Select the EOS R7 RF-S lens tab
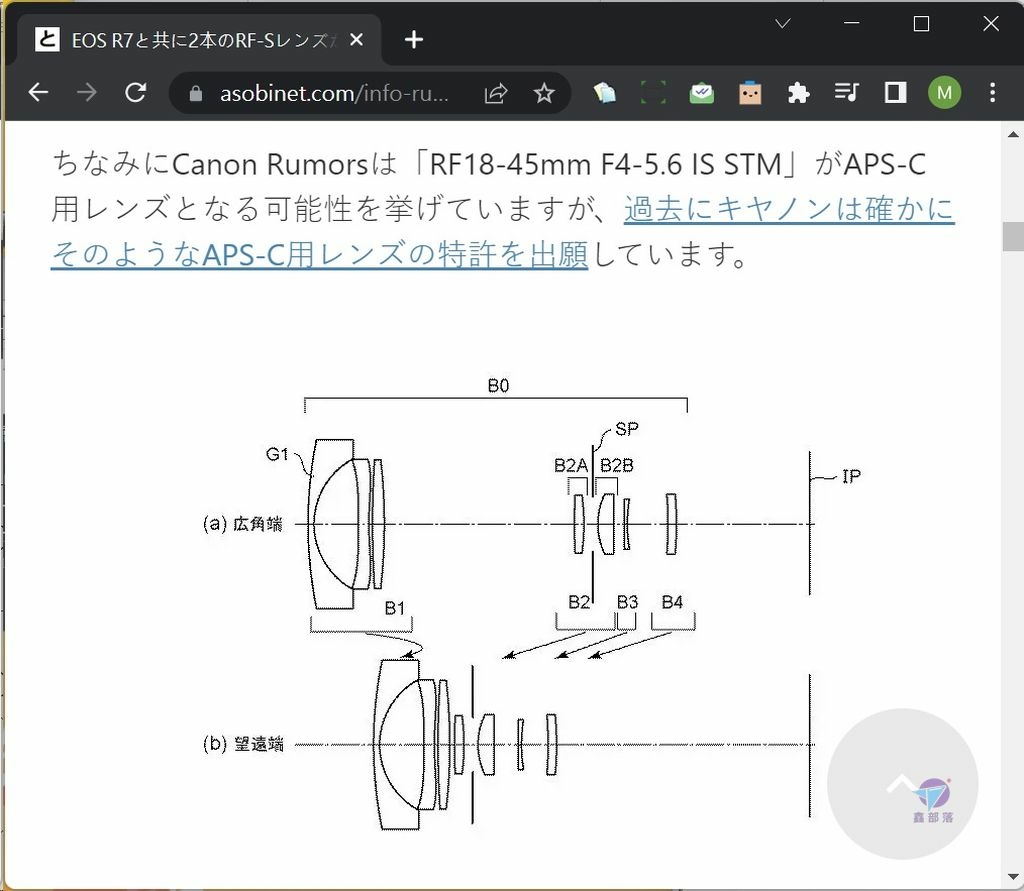Screen dimensions: 1024x891 coord(199,40)
